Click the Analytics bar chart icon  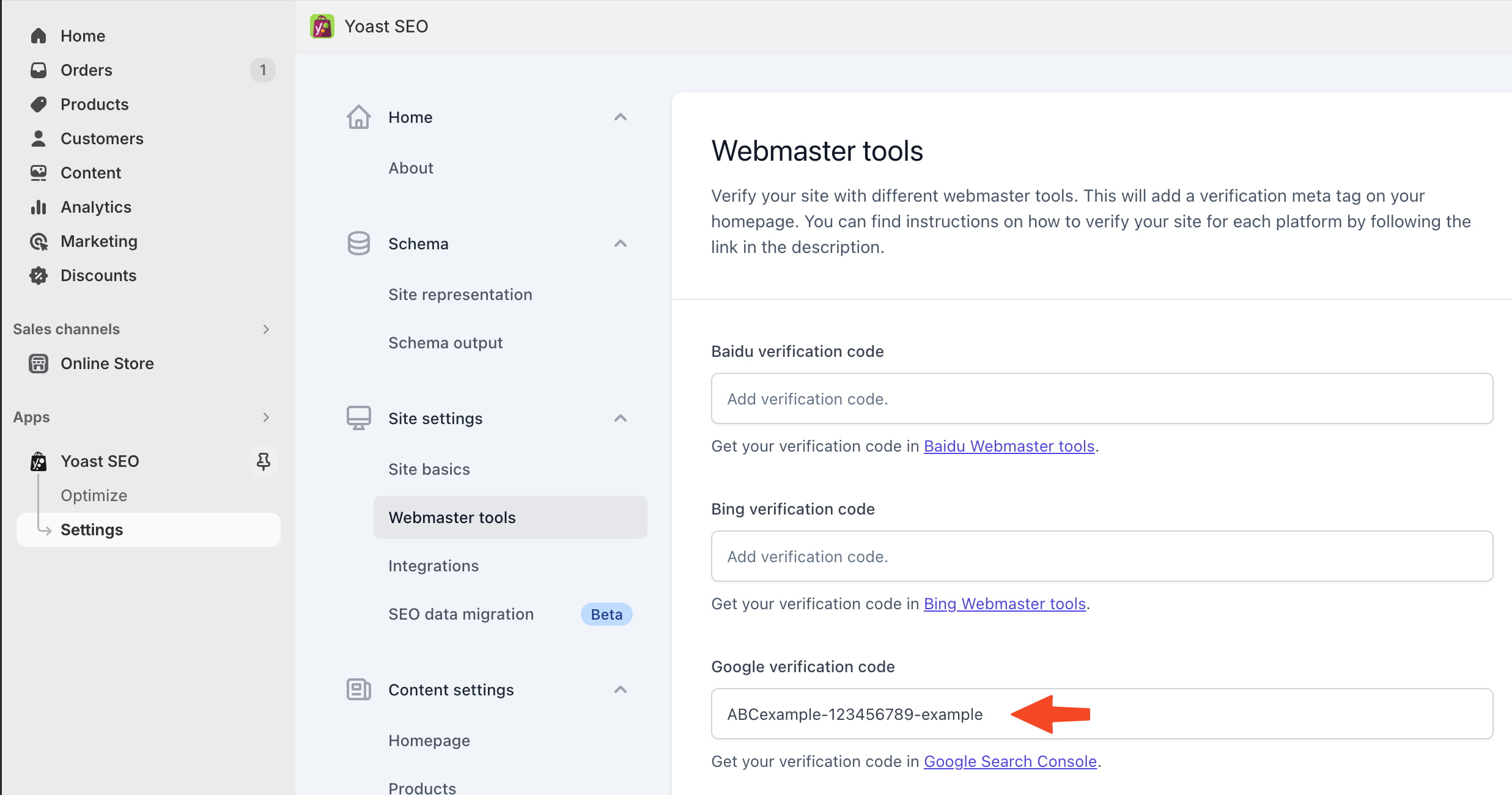(39, 207)
